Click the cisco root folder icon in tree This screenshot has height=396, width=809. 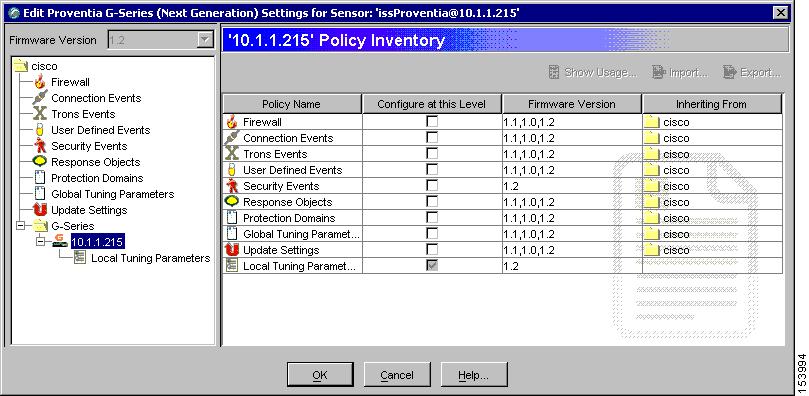coord(20,65)
